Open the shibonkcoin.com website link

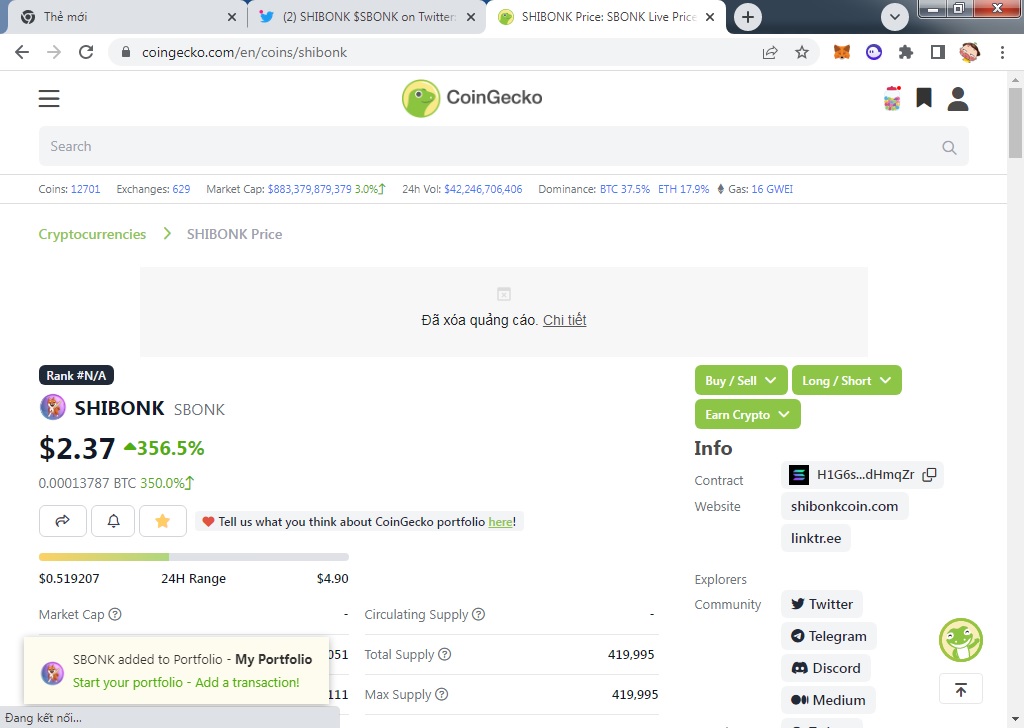(844, 506)
